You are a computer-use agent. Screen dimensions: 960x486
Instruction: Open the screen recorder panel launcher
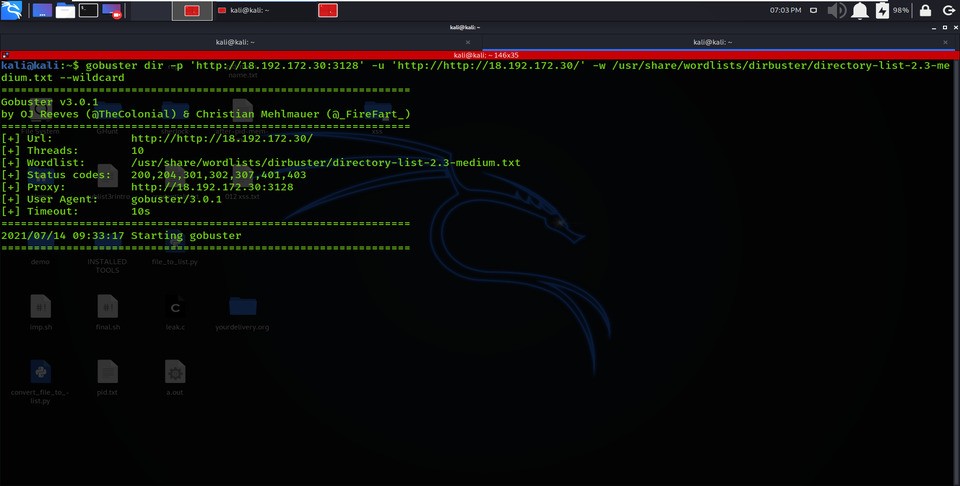111,10
